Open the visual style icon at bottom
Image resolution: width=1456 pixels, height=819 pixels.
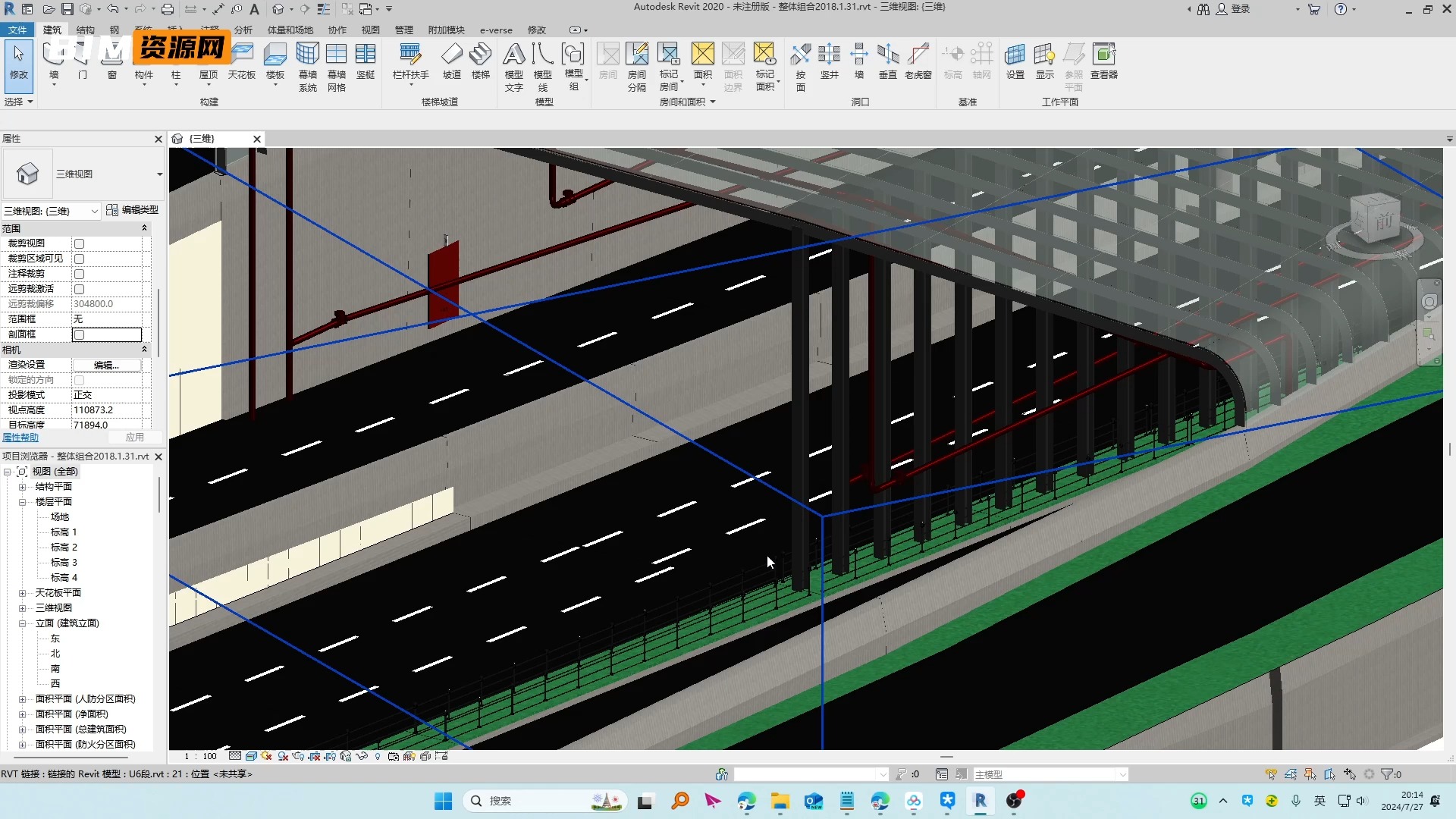pyautogui.click(x=251, y=755)
